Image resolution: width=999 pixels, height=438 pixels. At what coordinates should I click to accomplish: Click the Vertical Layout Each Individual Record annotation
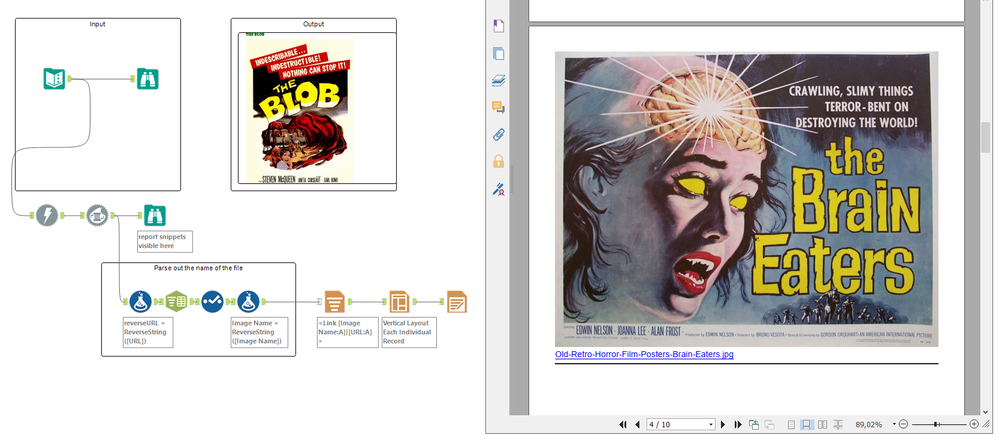click(408, 332)
